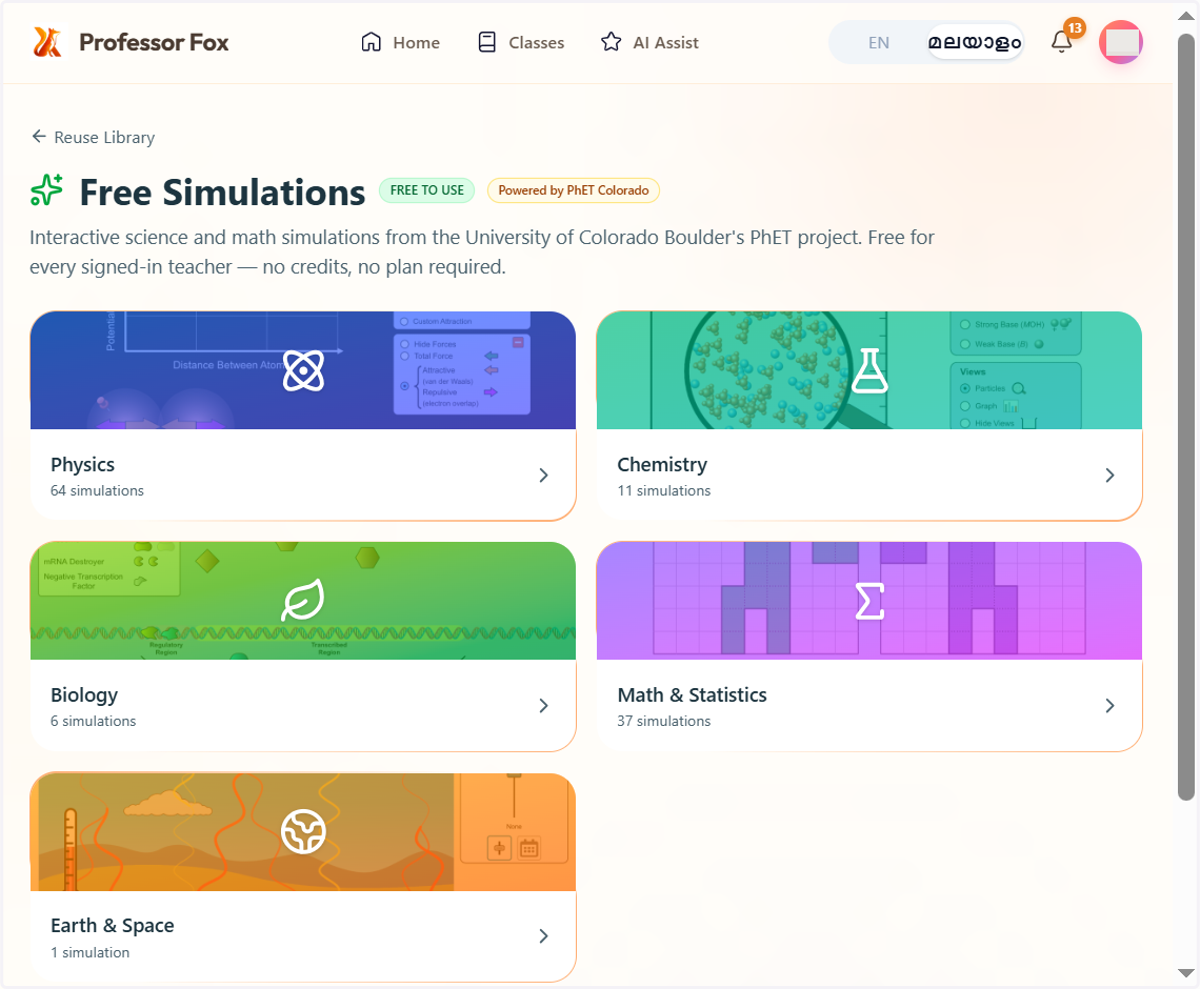Open the notifications bell
1200x989 pixels.
click(x=1062, y=42)
